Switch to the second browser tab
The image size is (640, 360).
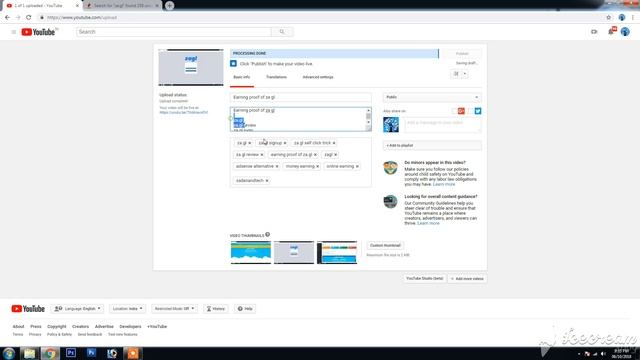(122, 6)
